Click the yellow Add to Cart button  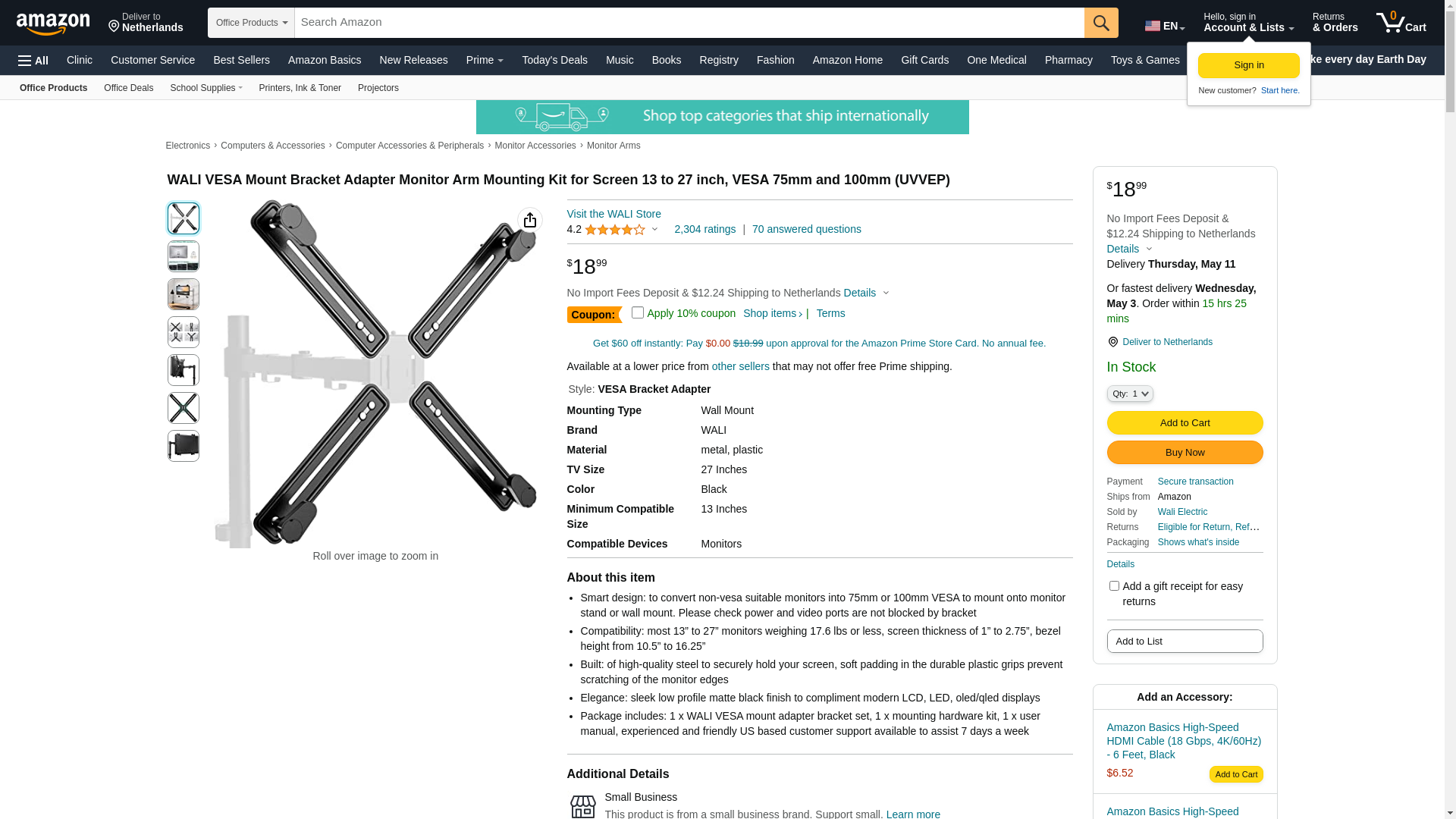[1185, 423]
